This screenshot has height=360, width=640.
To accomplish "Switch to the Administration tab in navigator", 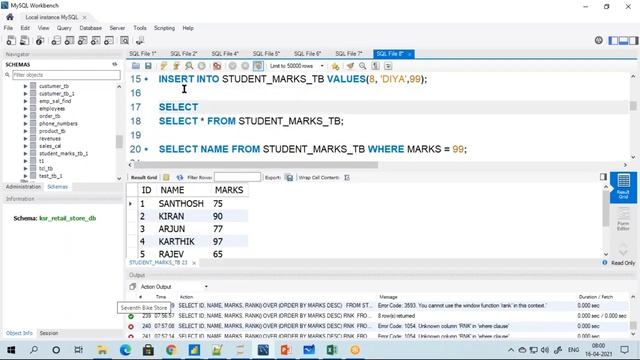I will pyautogui.click(x=23, y=187).
